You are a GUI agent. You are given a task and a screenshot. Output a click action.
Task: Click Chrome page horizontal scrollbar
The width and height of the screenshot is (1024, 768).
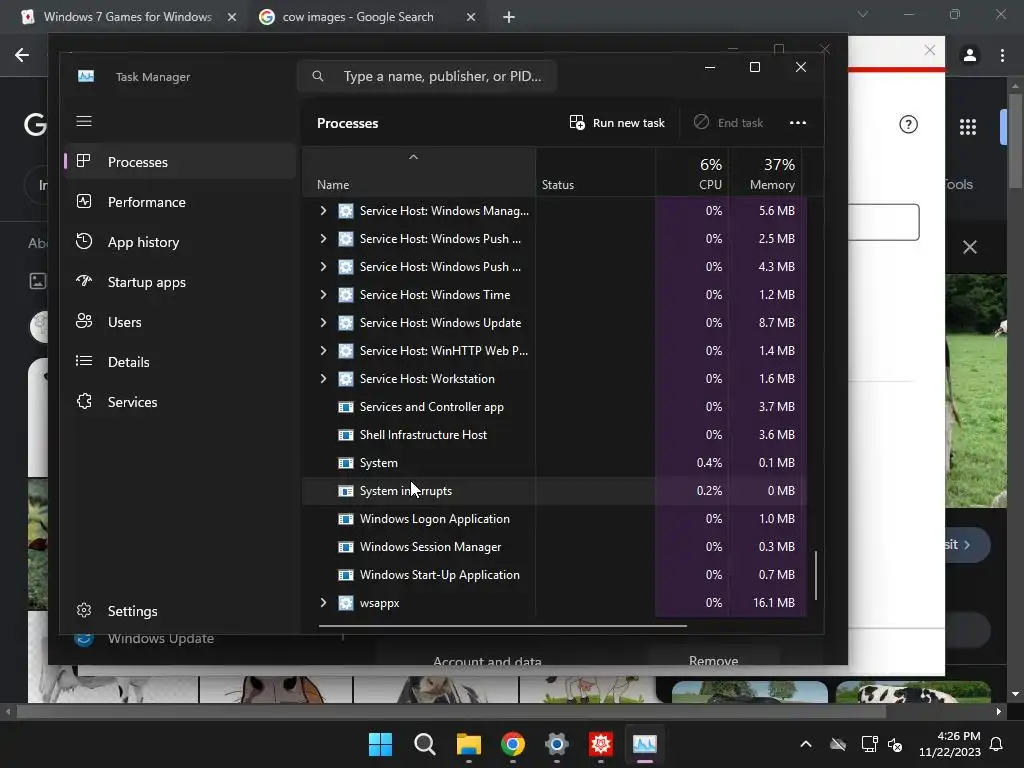point(451,712)
